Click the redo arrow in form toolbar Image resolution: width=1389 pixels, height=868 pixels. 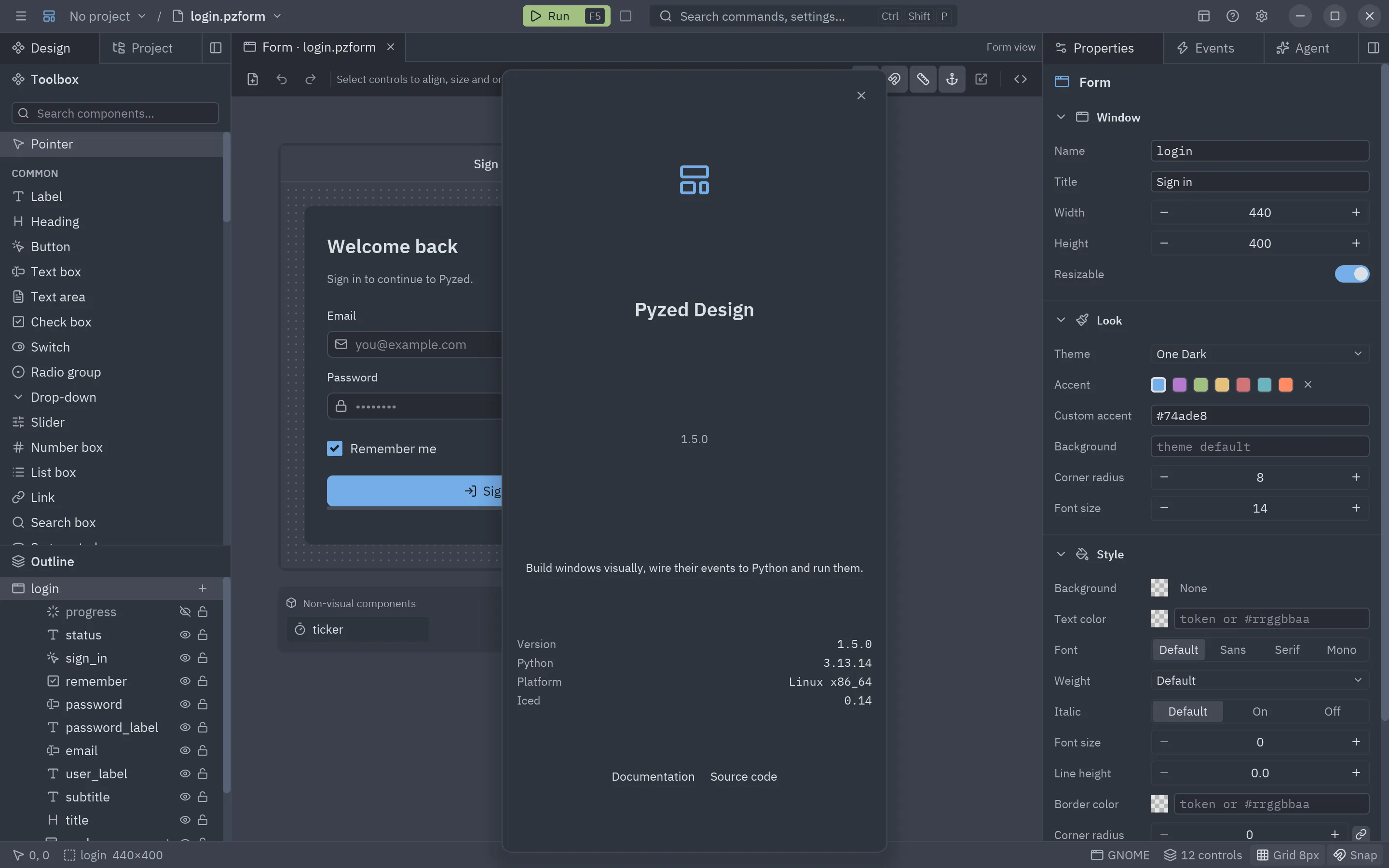(x=311, y=79)
